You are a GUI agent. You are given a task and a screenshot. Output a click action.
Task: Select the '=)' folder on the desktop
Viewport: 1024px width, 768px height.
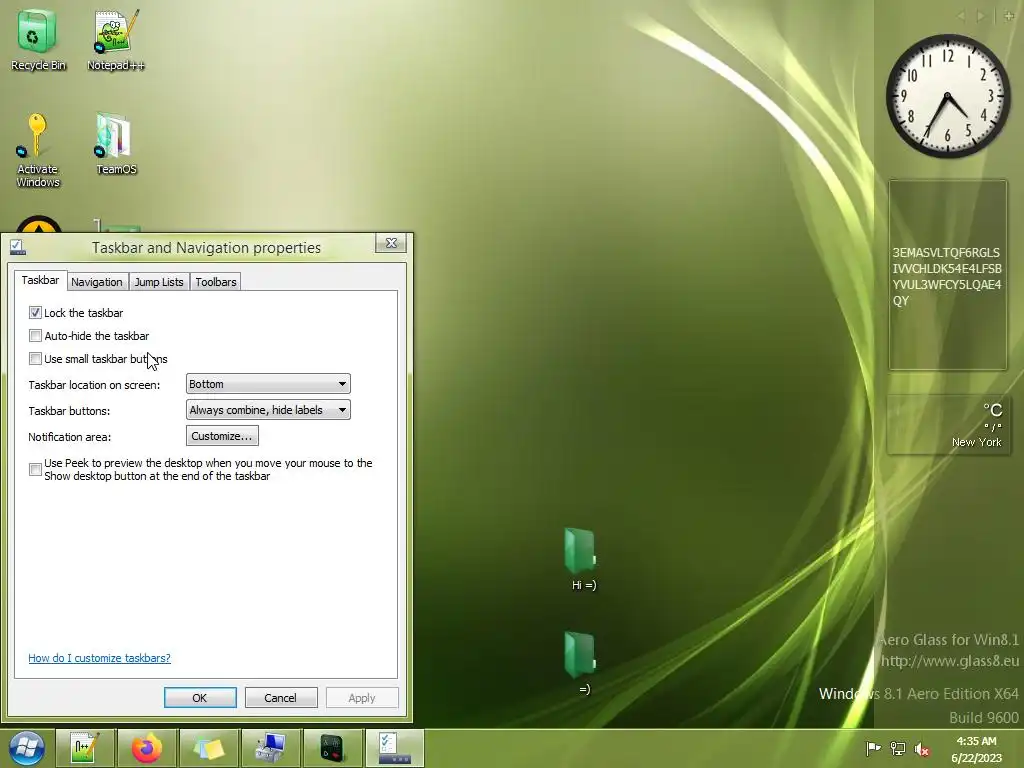click(x=583, y=663)
